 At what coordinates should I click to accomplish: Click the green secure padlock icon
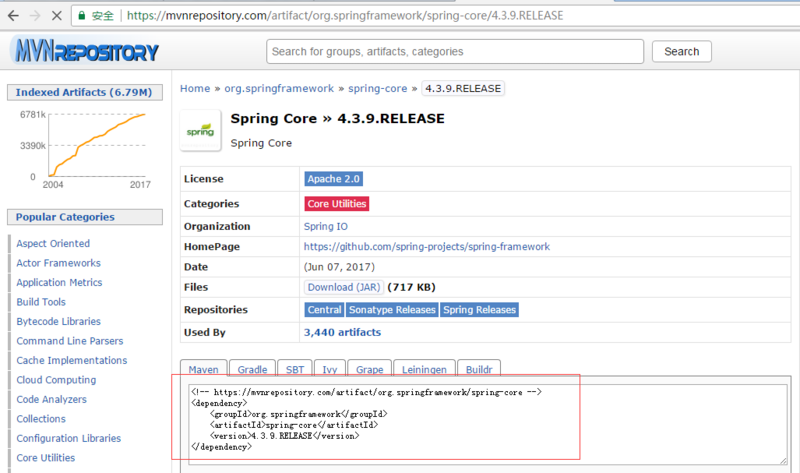pyautogui.click(x=82, y=16)
